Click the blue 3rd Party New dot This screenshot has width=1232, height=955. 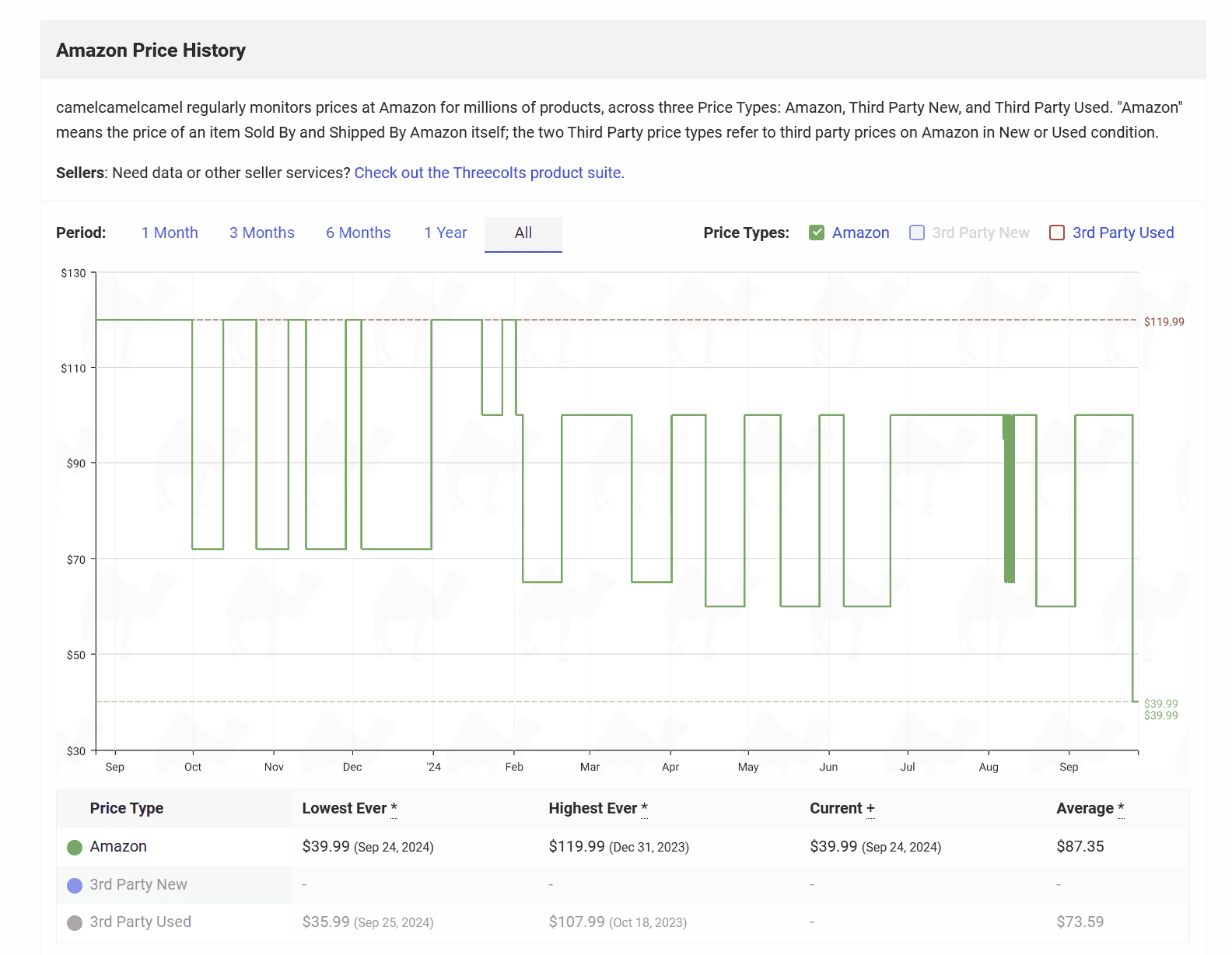click(75, 885)
